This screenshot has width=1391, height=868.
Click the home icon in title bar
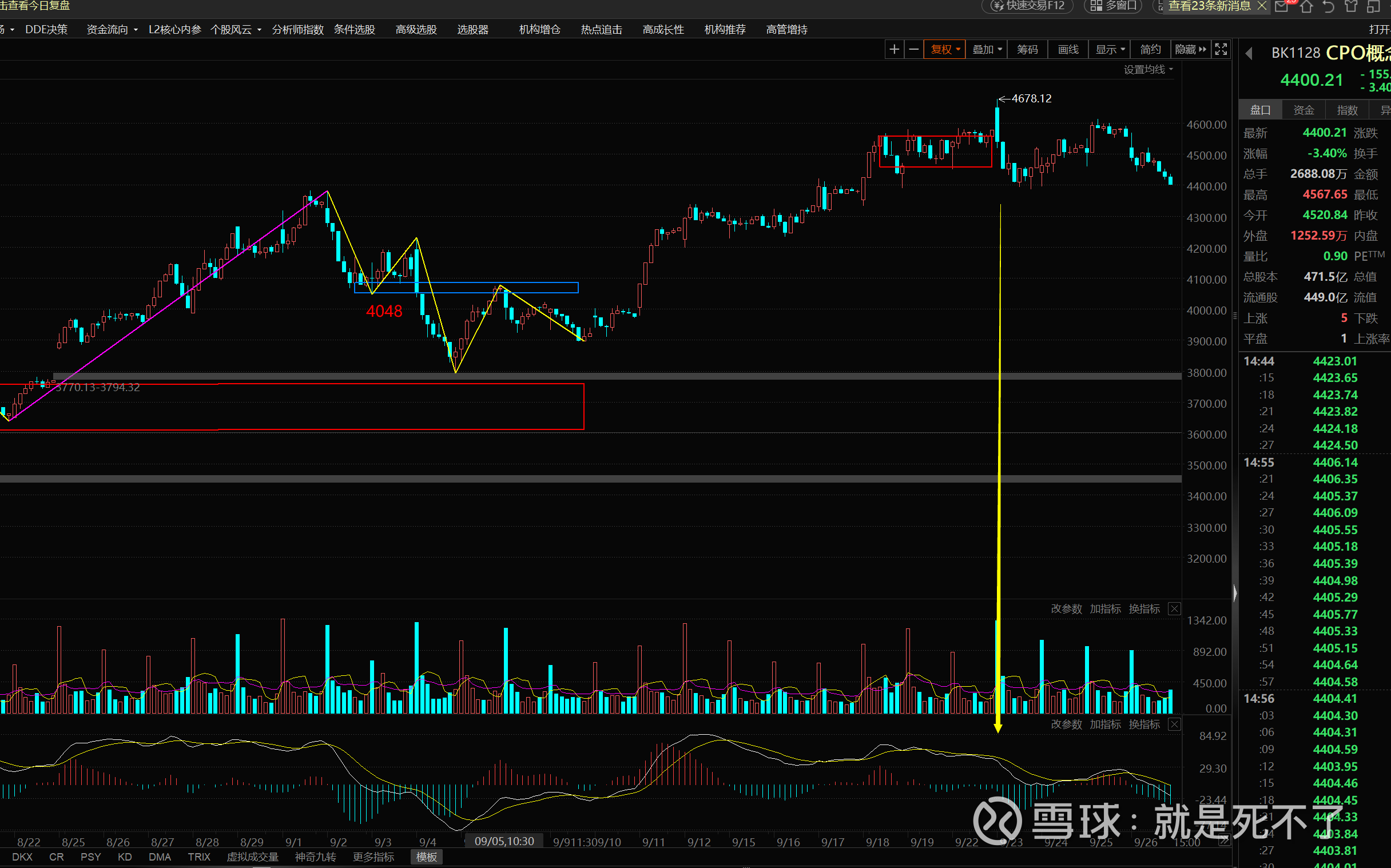tap(1306, 6)
